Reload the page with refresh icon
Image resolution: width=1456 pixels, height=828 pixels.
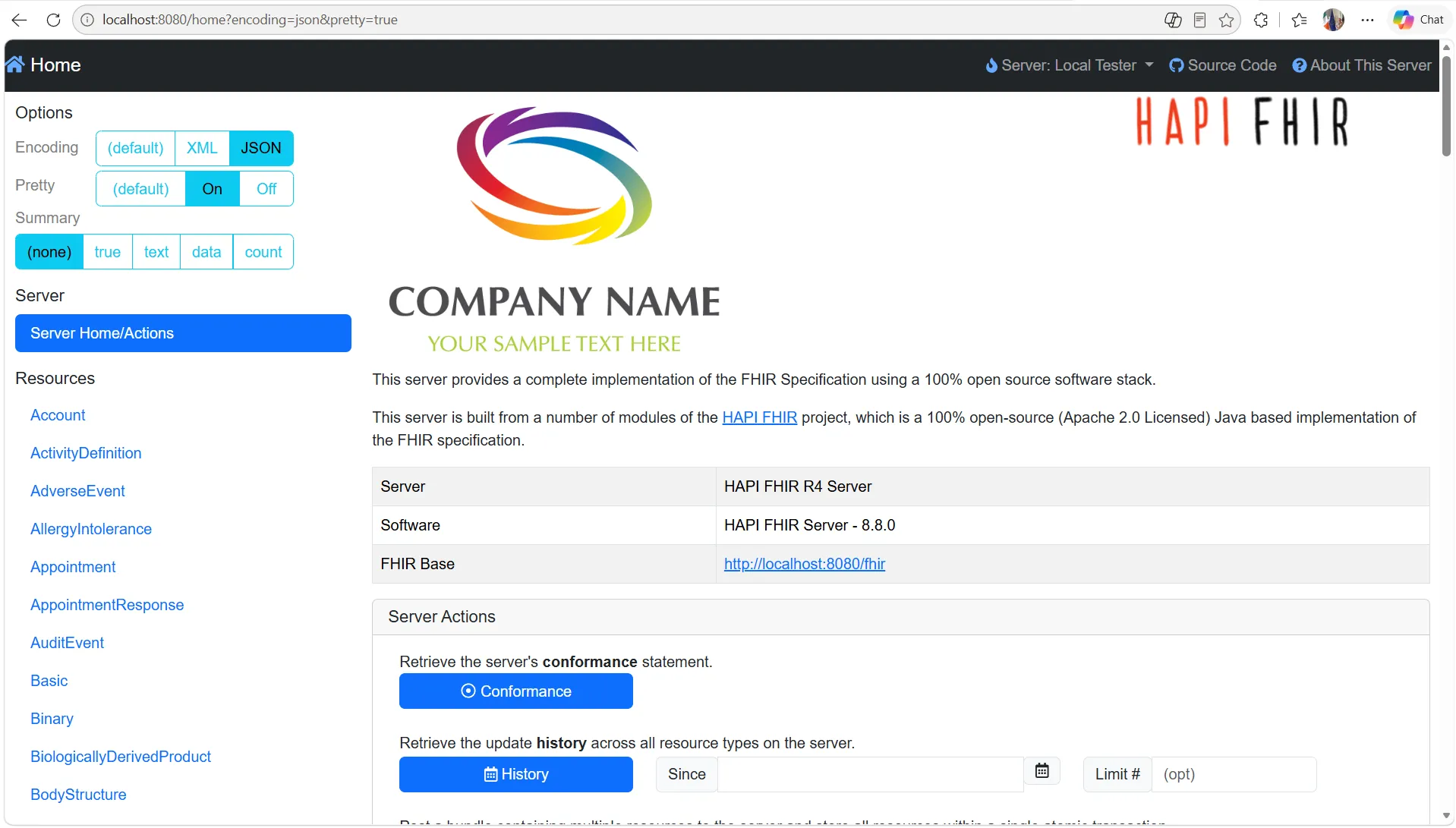(53, 20)
